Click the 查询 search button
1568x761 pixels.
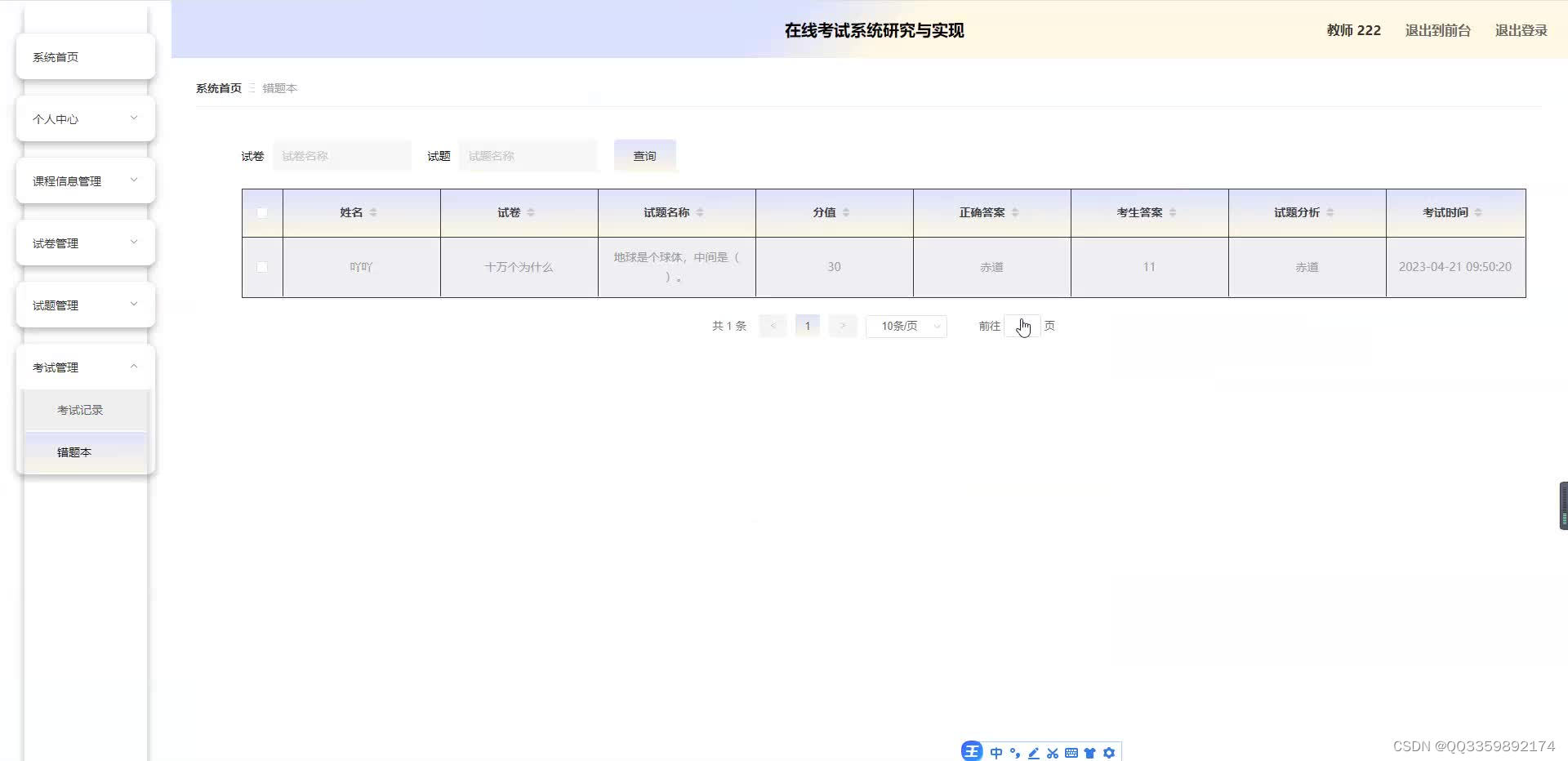pos(644,156)
